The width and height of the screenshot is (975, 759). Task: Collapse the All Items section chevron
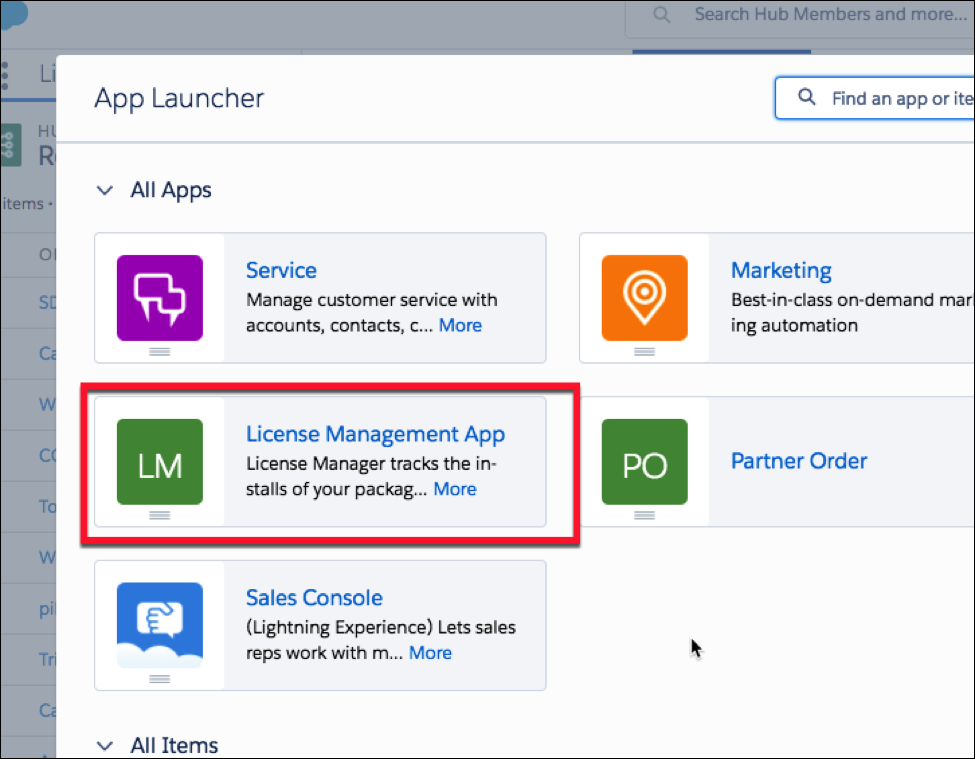(x=105, y=745)
